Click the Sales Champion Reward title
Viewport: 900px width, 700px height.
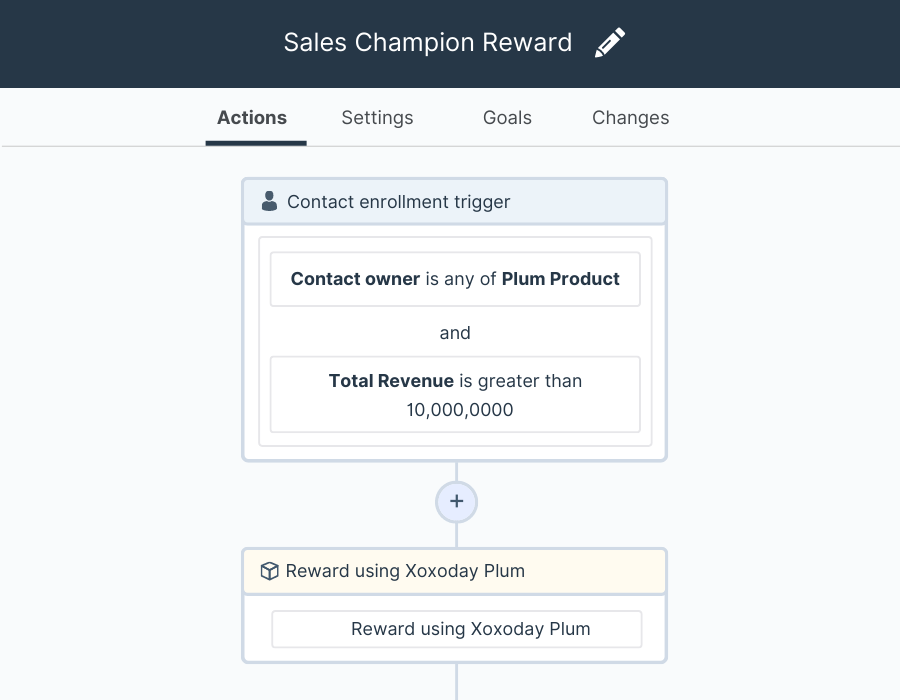point(428,42)
